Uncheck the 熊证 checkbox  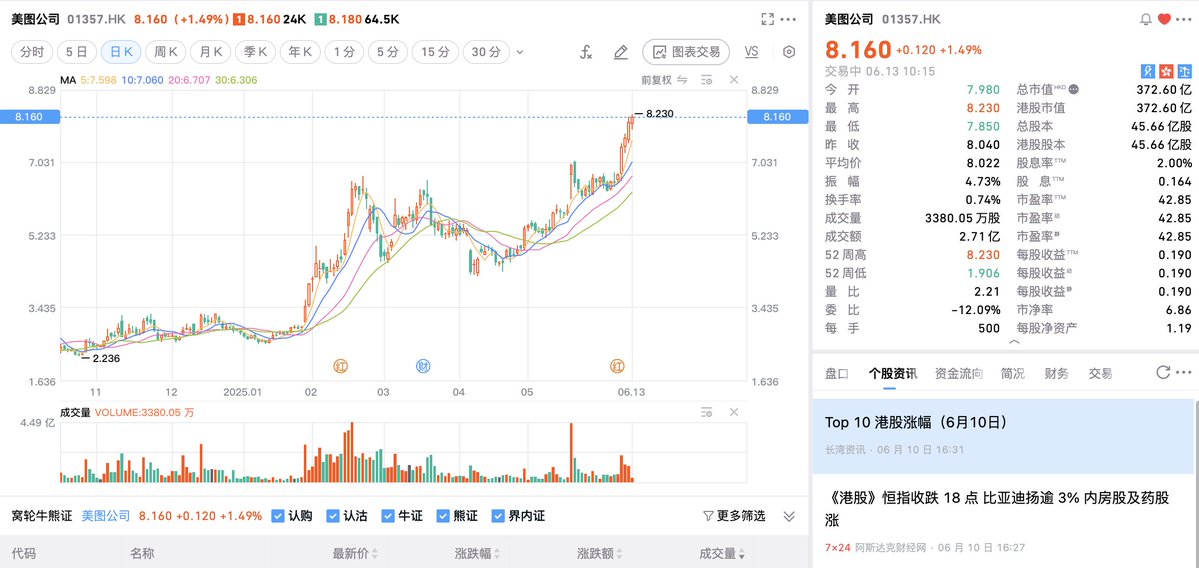click(x=443, y=516)
